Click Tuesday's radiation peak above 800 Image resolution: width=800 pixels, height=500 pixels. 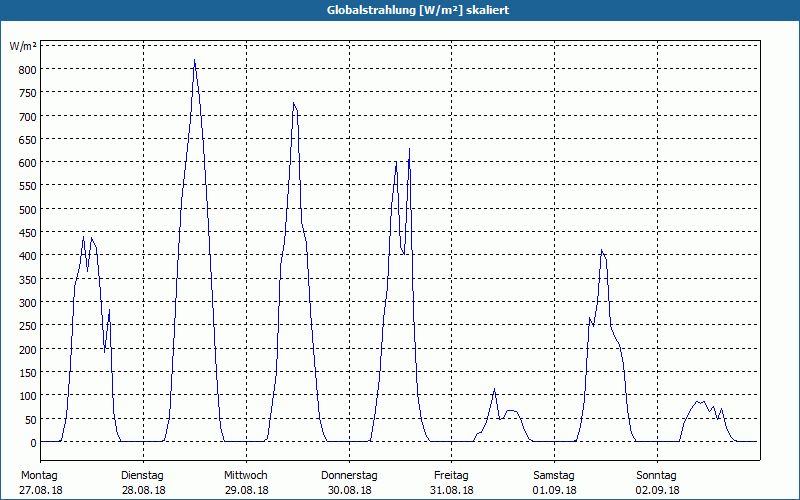[194, 60]
